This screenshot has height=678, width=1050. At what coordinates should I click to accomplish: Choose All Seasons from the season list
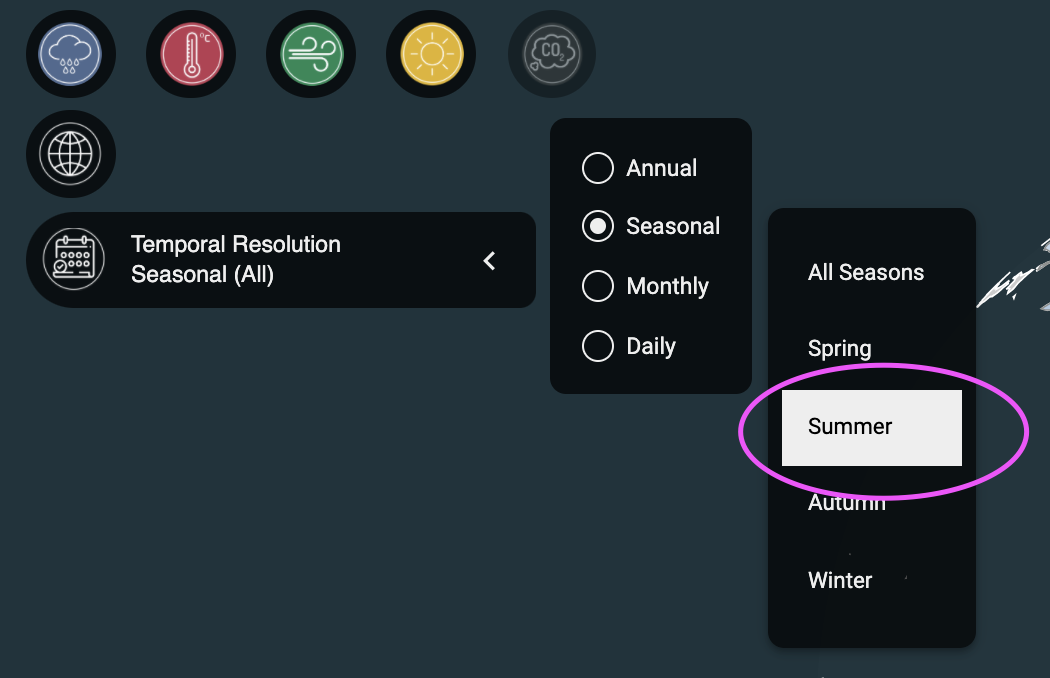coord(866,273)
